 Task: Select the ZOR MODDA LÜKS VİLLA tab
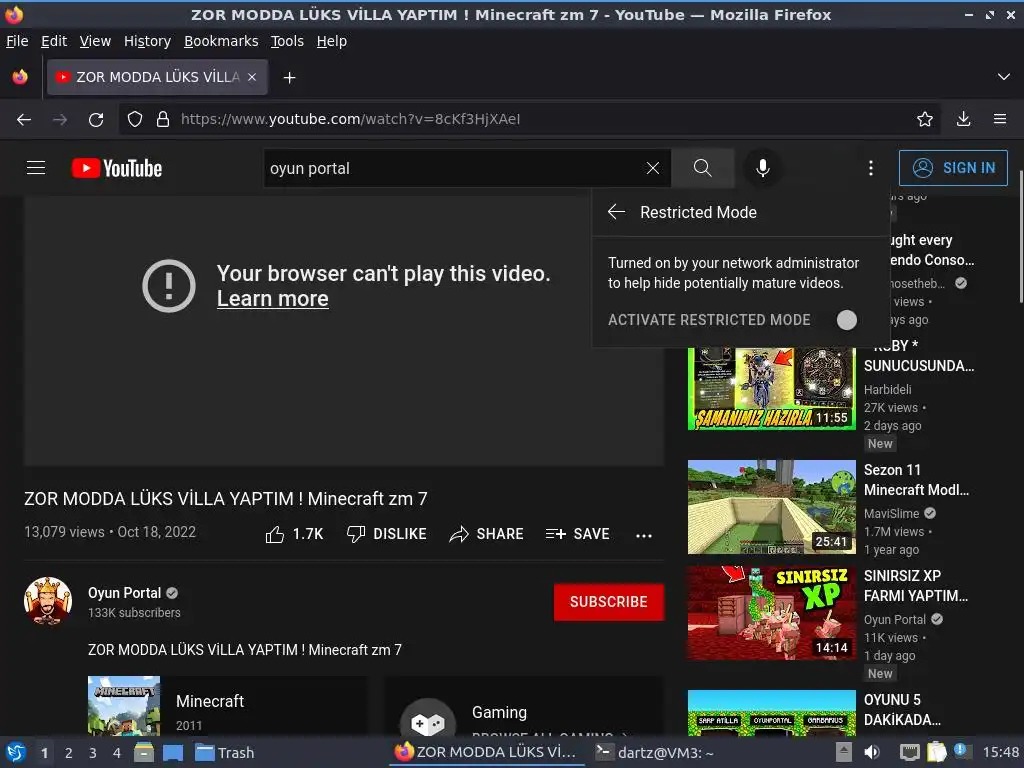tap(157, 77)
